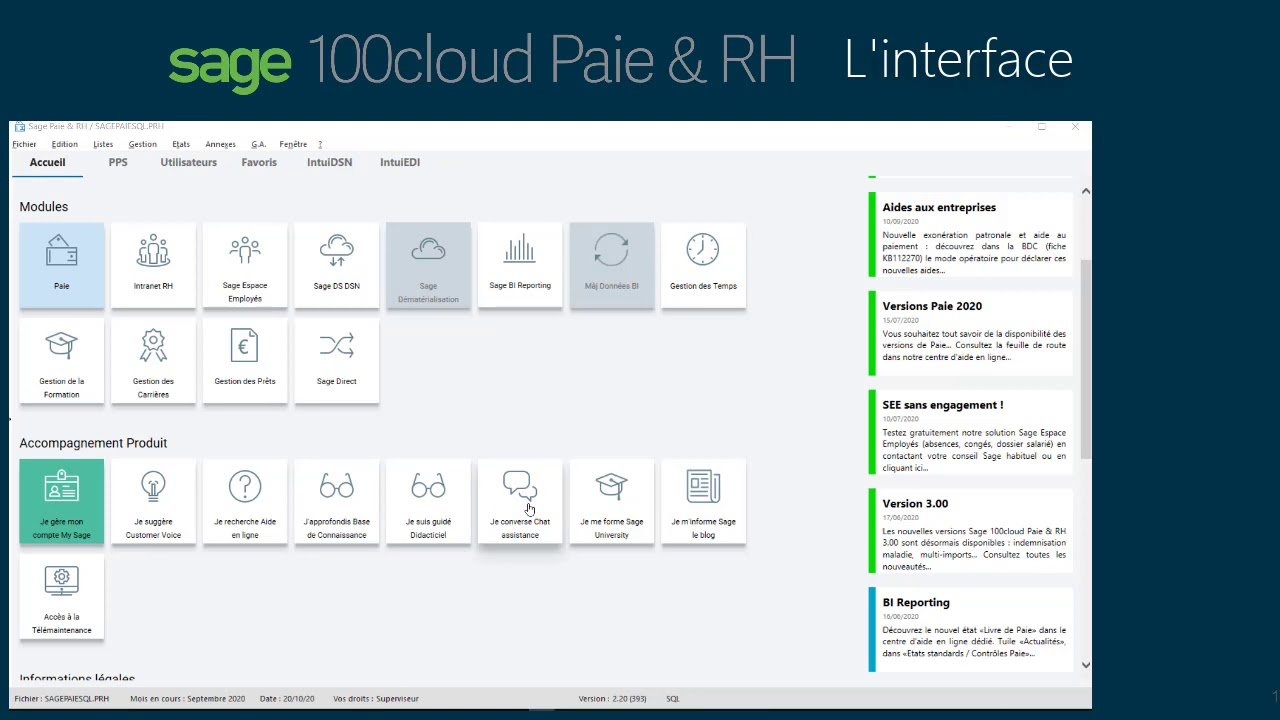The image size is (1280, 720).
Task: Open Gestion des Prêts
Action: pos(245,360)
